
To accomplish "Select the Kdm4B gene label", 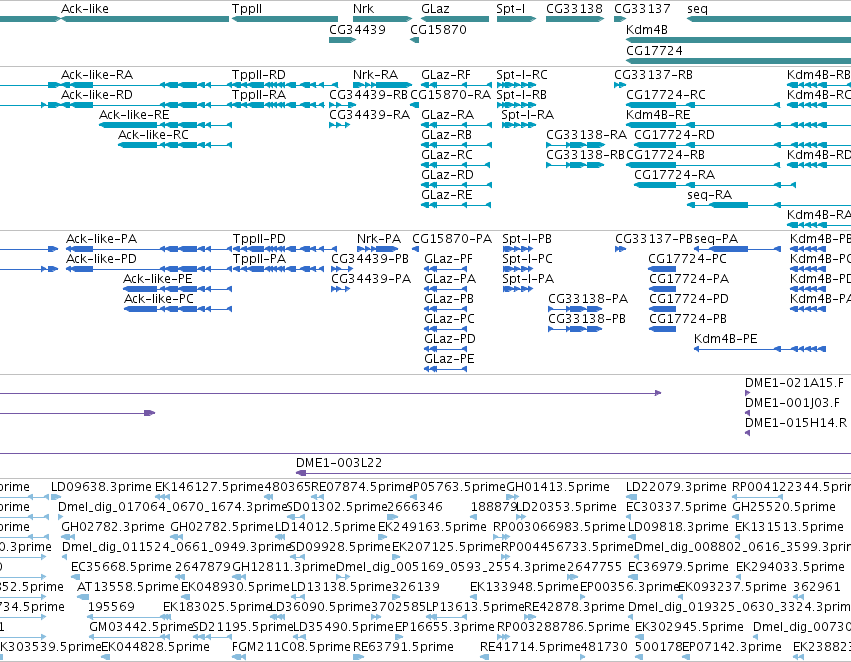I will click(x=646, y=29).
